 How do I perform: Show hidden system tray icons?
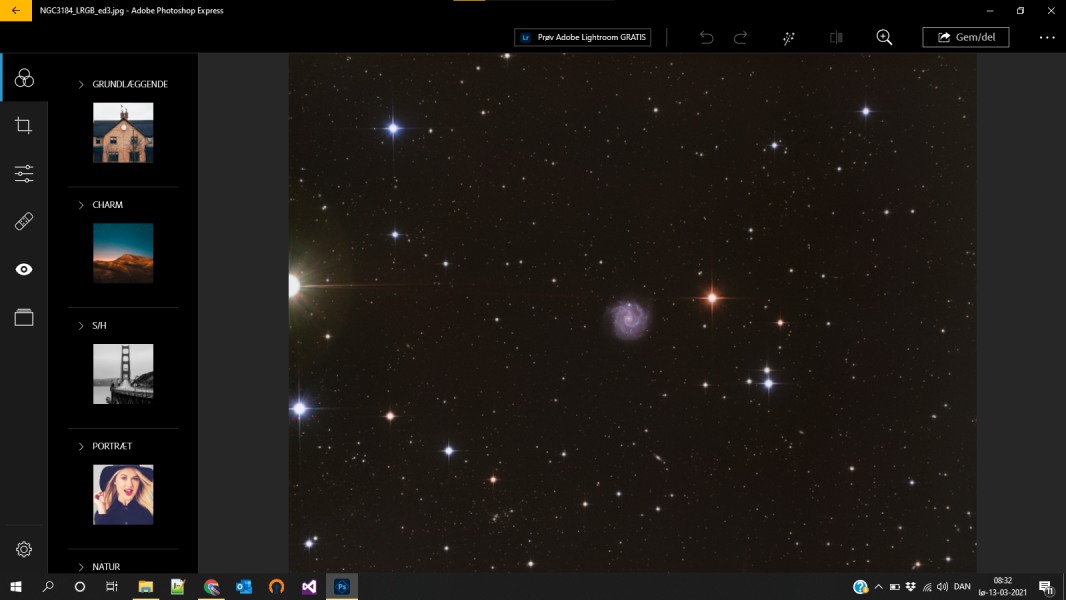878,586
